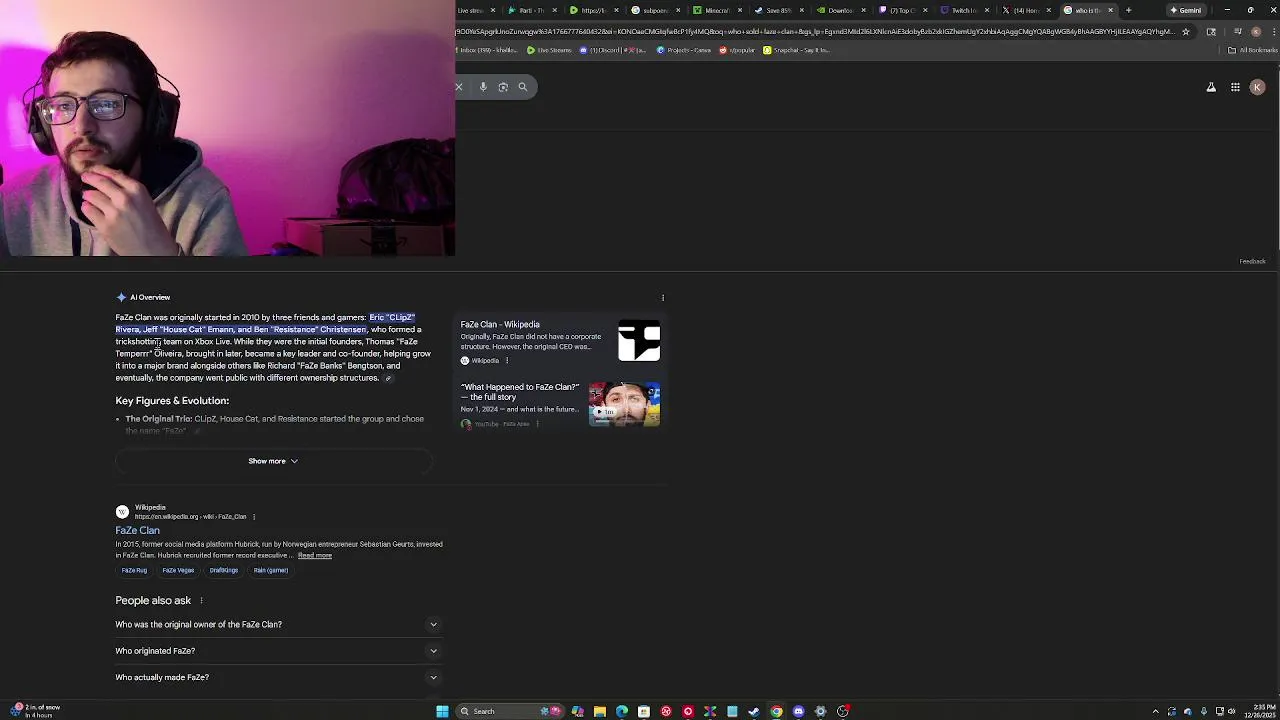
Task: Click the "AI Overview" label
Action: pyautogui.click(x=150, y=297)
